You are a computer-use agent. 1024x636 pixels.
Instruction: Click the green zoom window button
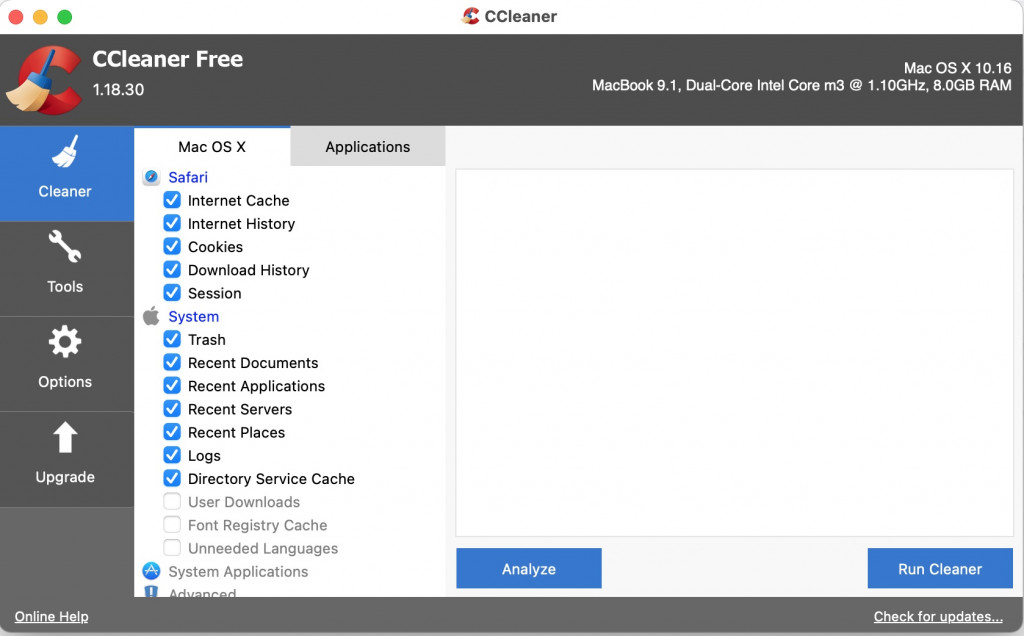coord(65,17)
